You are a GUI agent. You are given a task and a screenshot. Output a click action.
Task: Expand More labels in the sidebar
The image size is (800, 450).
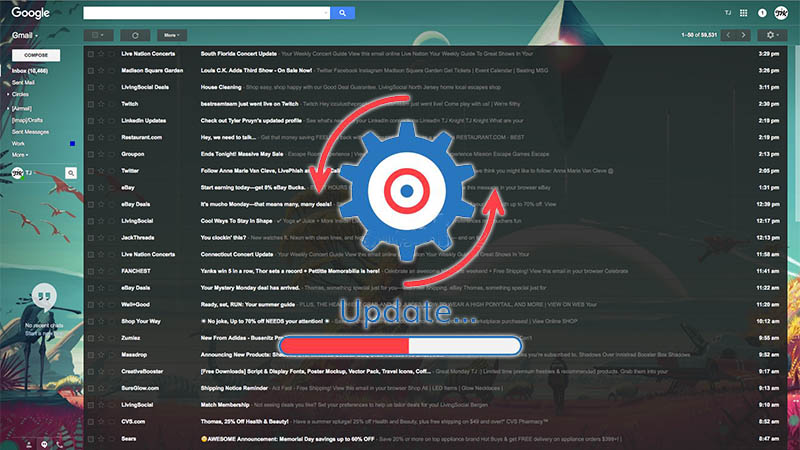[20, 155]
